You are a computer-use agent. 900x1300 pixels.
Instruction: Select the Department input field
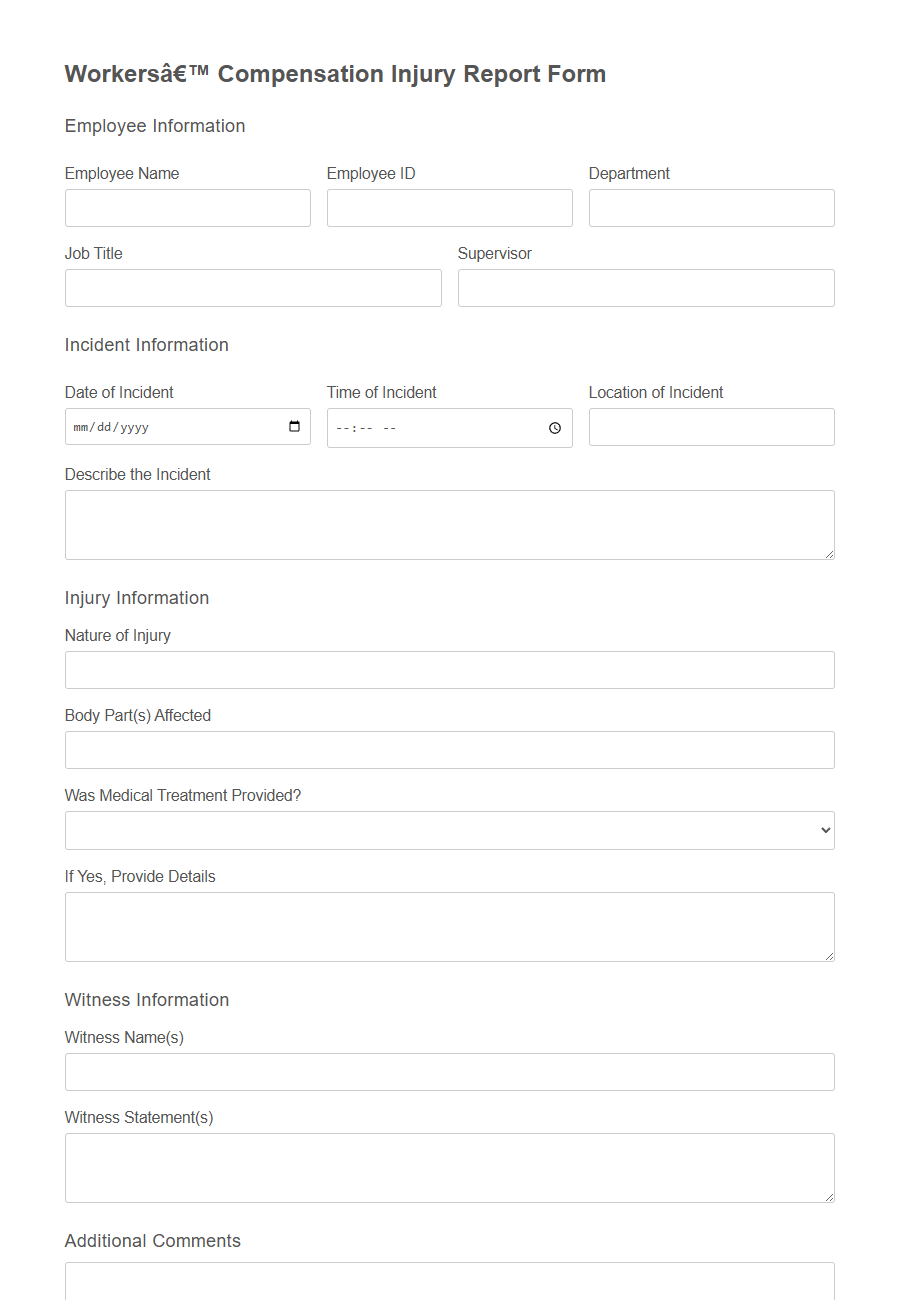tap(711, 208)
